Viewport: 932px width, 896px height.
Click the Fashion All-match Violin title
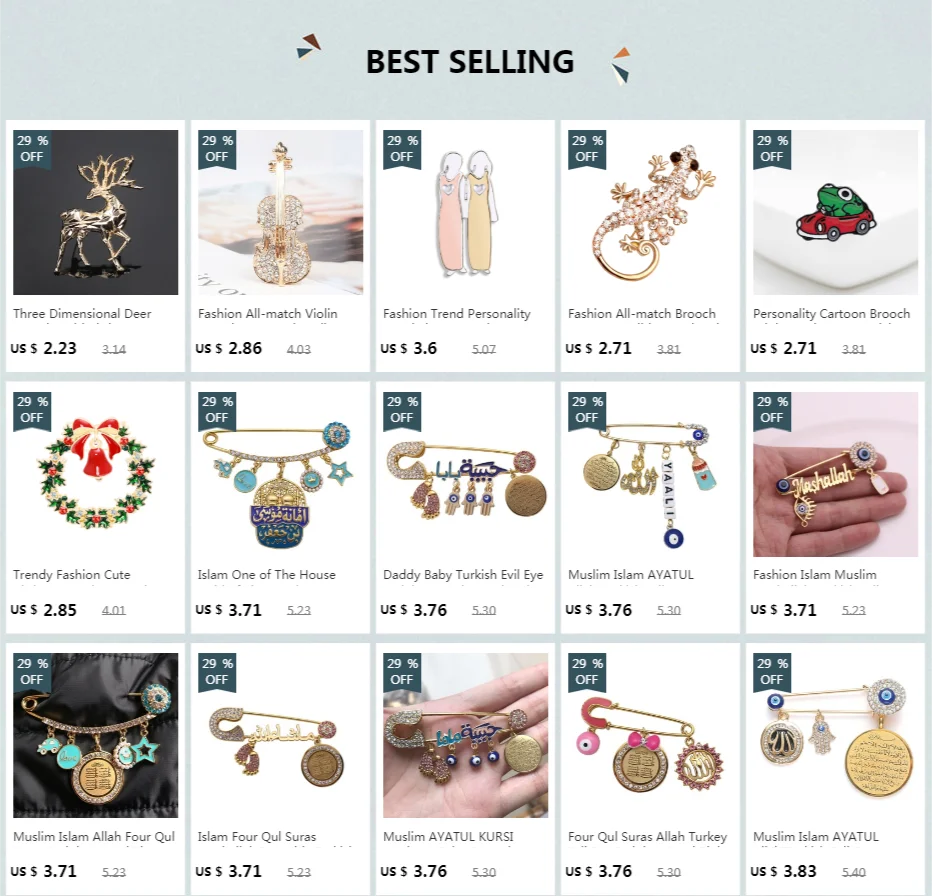click(267, 313)
